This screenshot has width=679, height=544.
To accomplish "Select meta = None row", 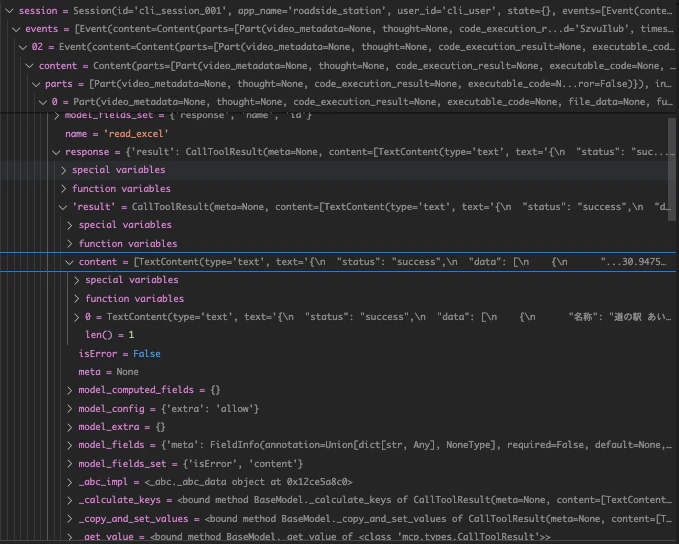I will 338,372.
